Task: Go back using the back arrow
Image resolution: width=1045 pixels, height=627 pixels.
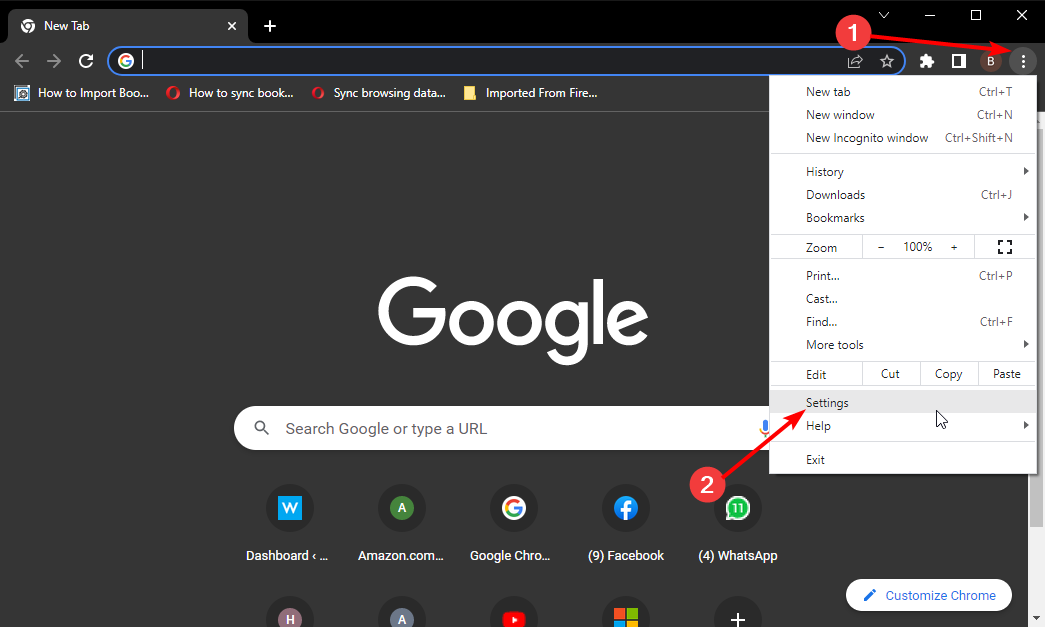Action: click(22, 61)
